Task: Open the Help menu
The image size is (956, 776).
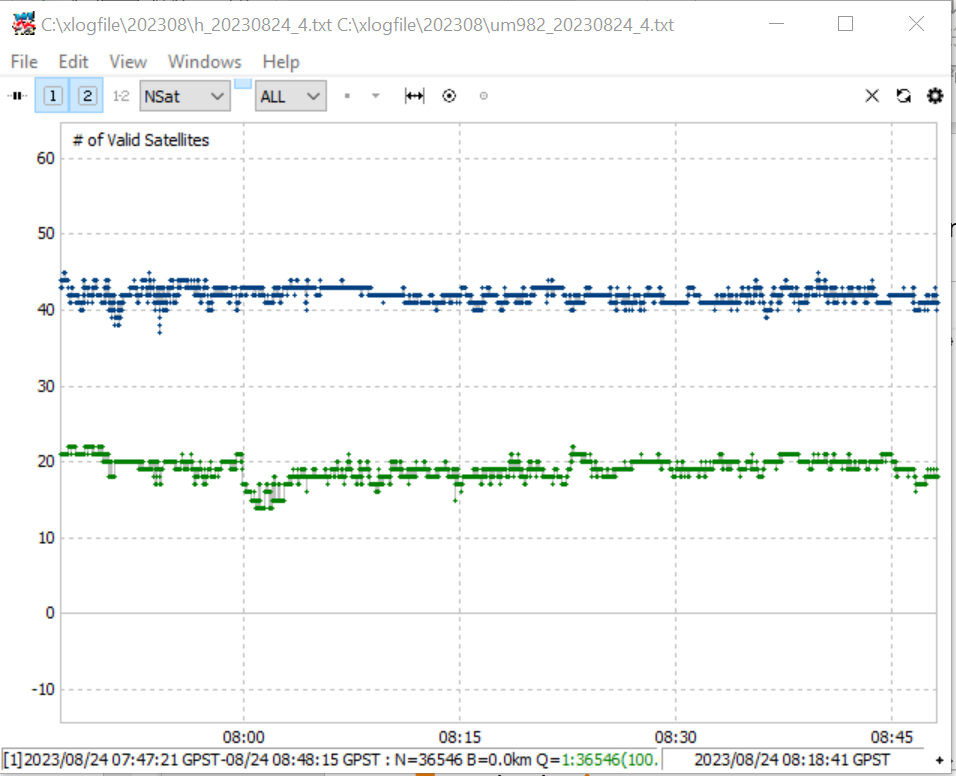Action: pos(281,62)
